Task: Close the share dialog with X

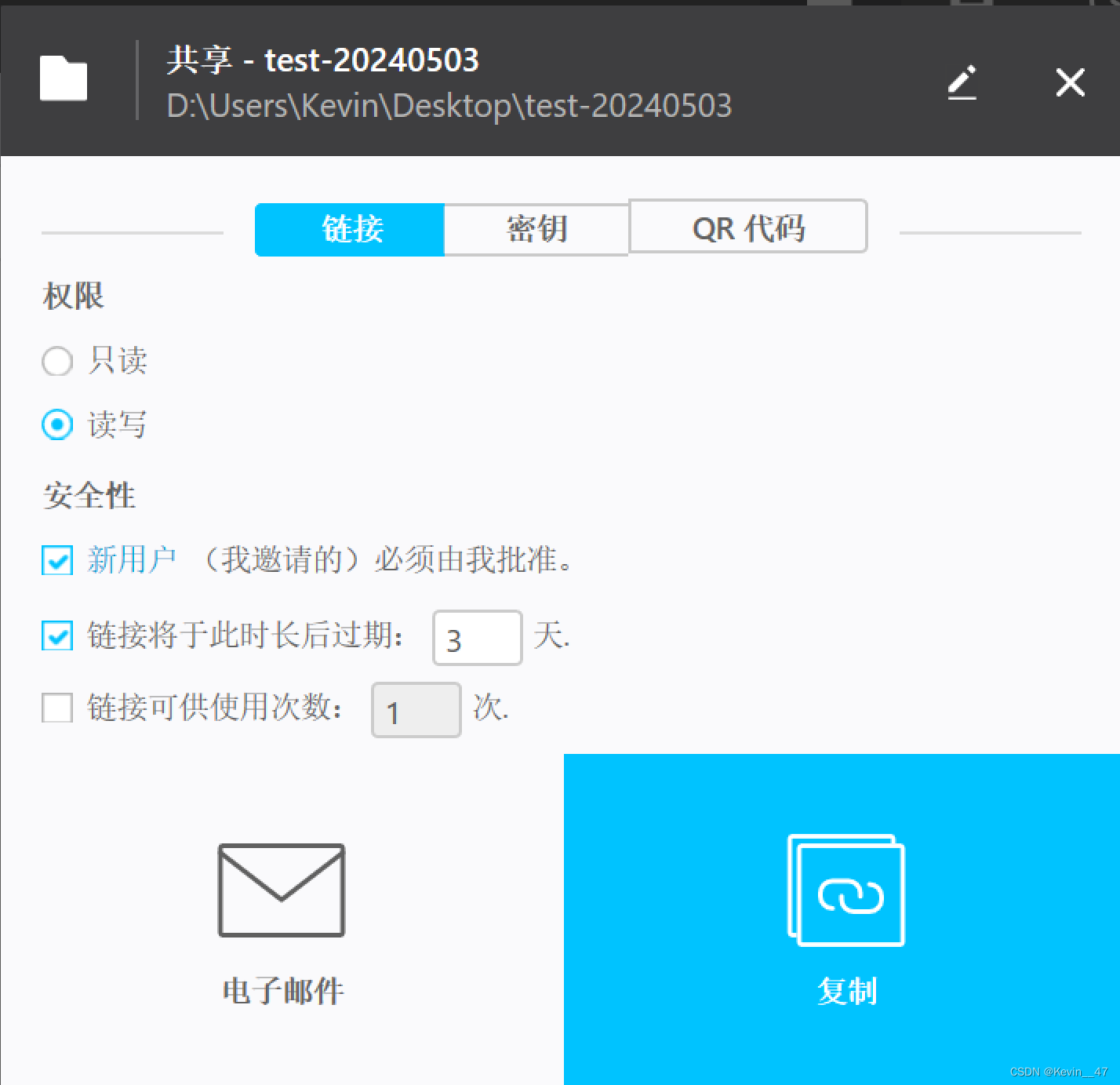Action: pyautogui.click(x=1070, y=82)
